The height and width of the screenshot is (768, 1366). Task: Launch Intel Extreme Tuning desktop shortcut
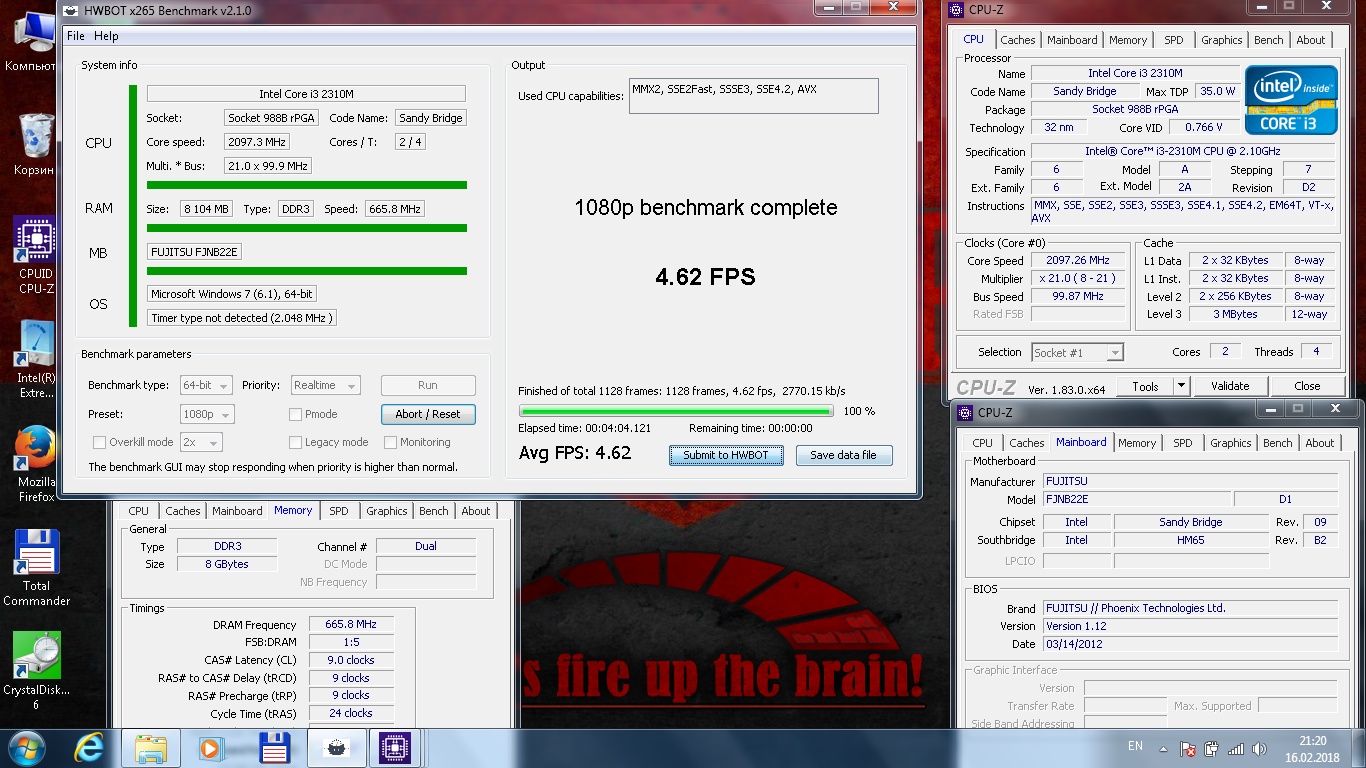coord(36,360)
